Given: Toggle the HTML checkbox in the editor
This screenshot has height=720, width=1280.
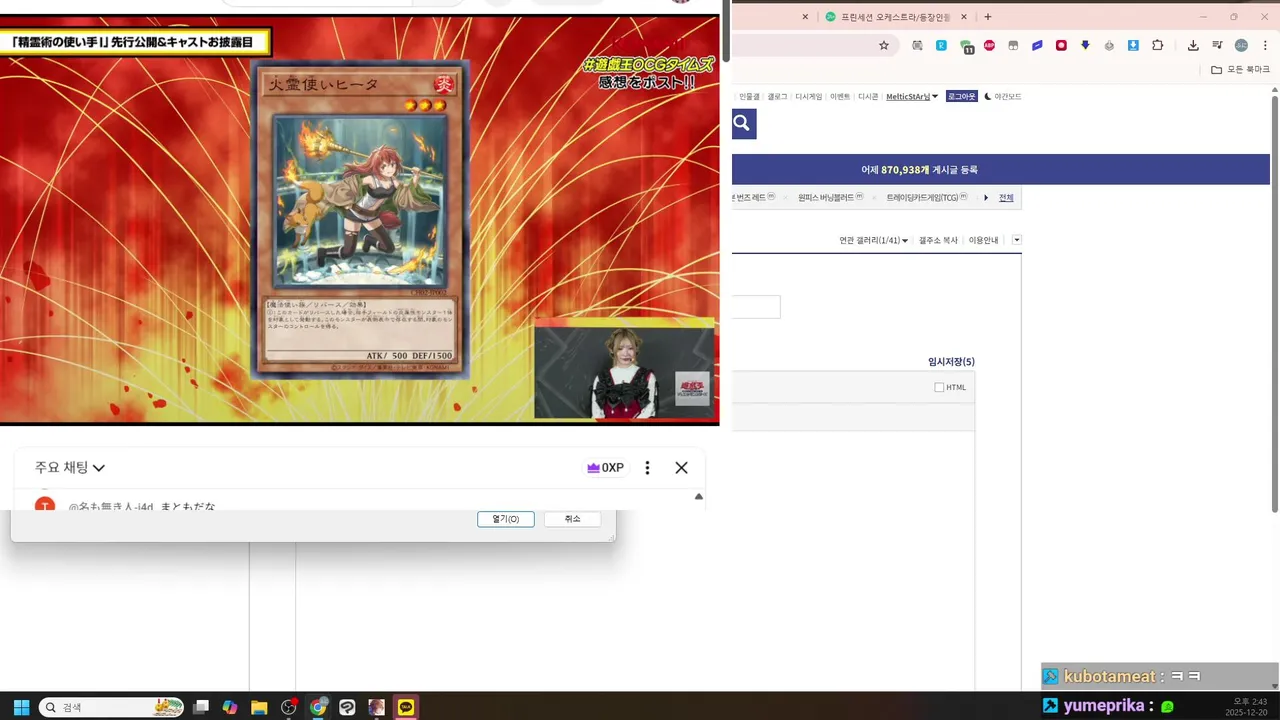Looking at the screenshot, I should coord(939,387).
